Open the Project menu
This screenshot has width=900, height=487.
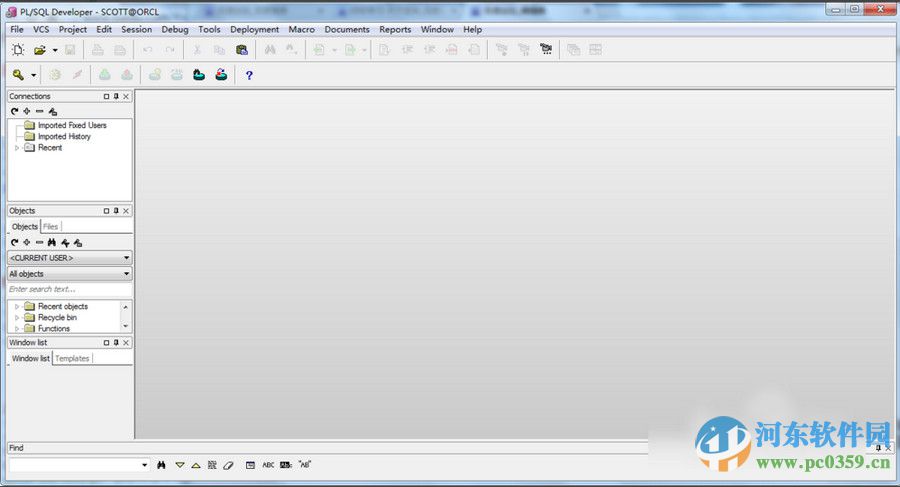[73, 29]
